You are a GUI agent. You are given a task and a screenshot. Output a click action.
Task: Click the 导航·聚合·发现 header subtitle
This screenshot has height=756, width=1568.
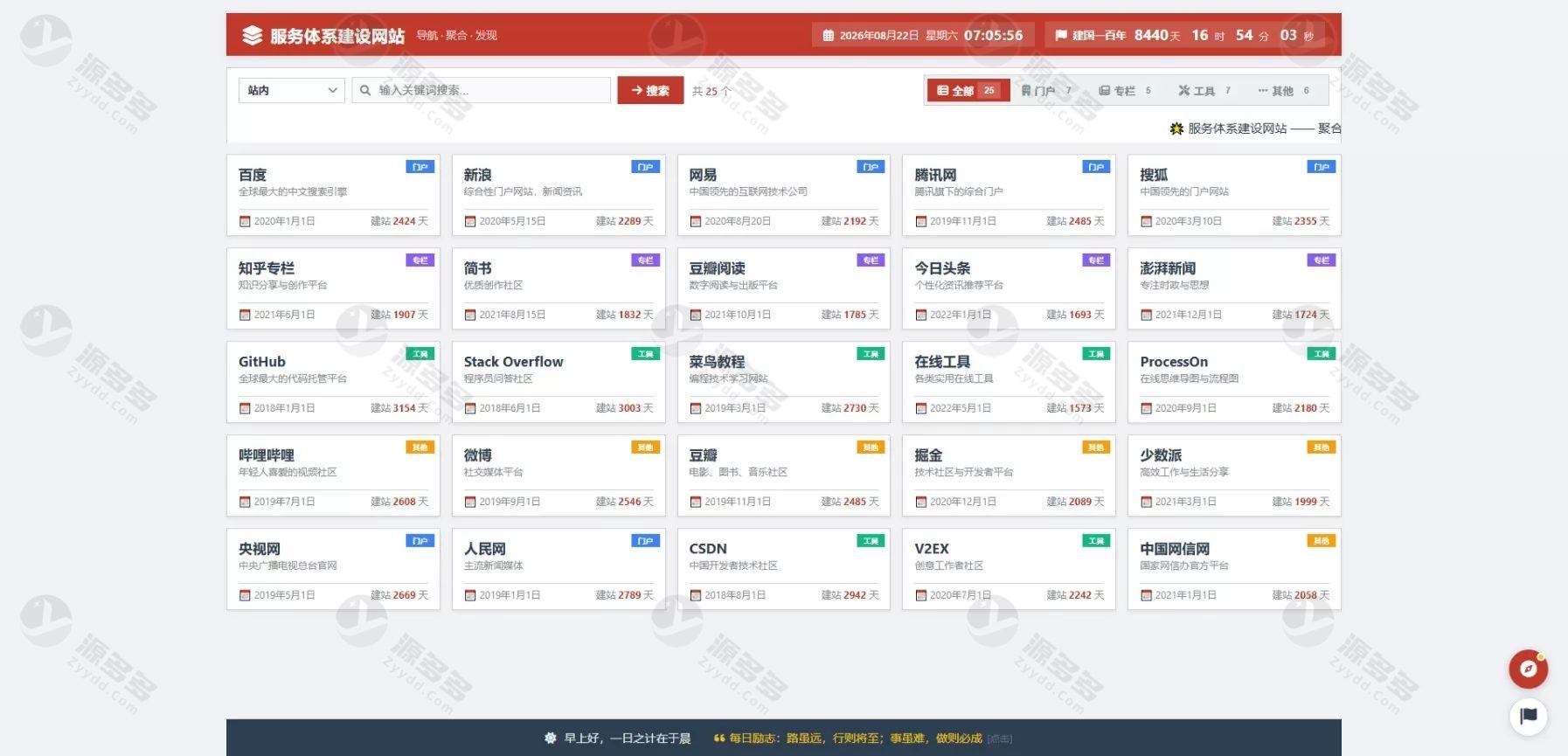tap(456, 36)
